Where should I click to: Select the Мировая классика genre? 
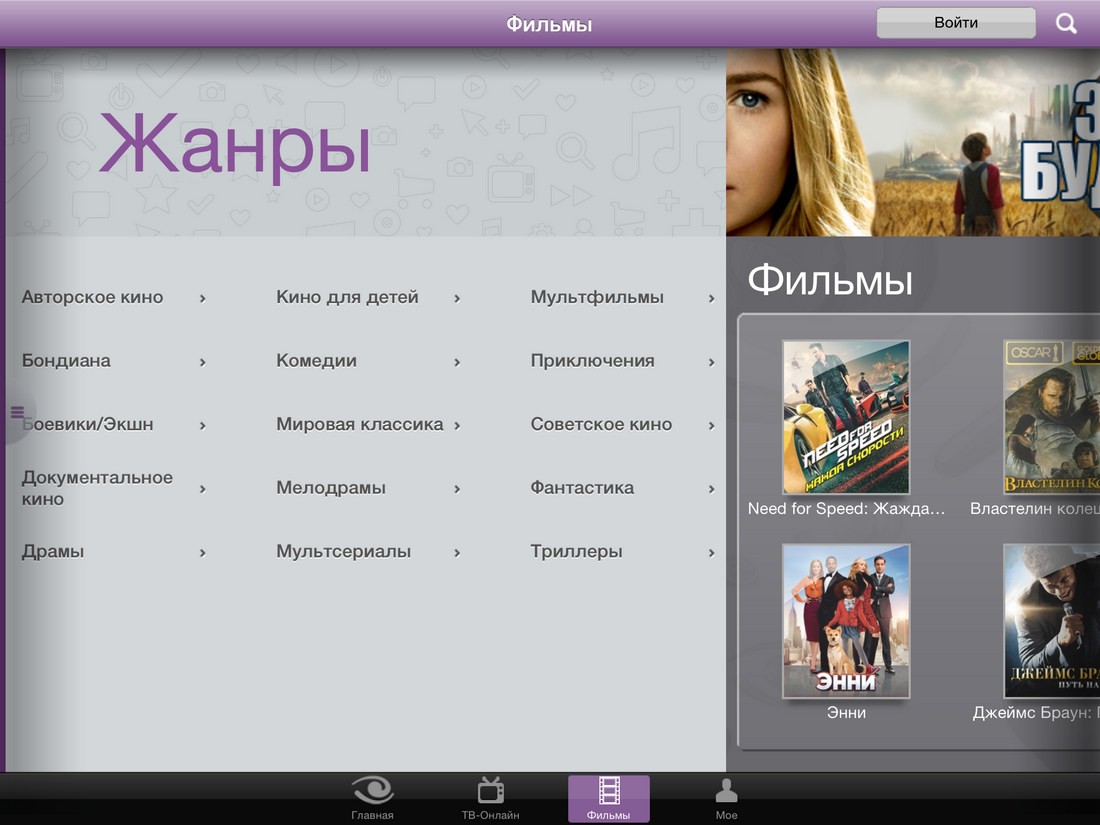360,424
